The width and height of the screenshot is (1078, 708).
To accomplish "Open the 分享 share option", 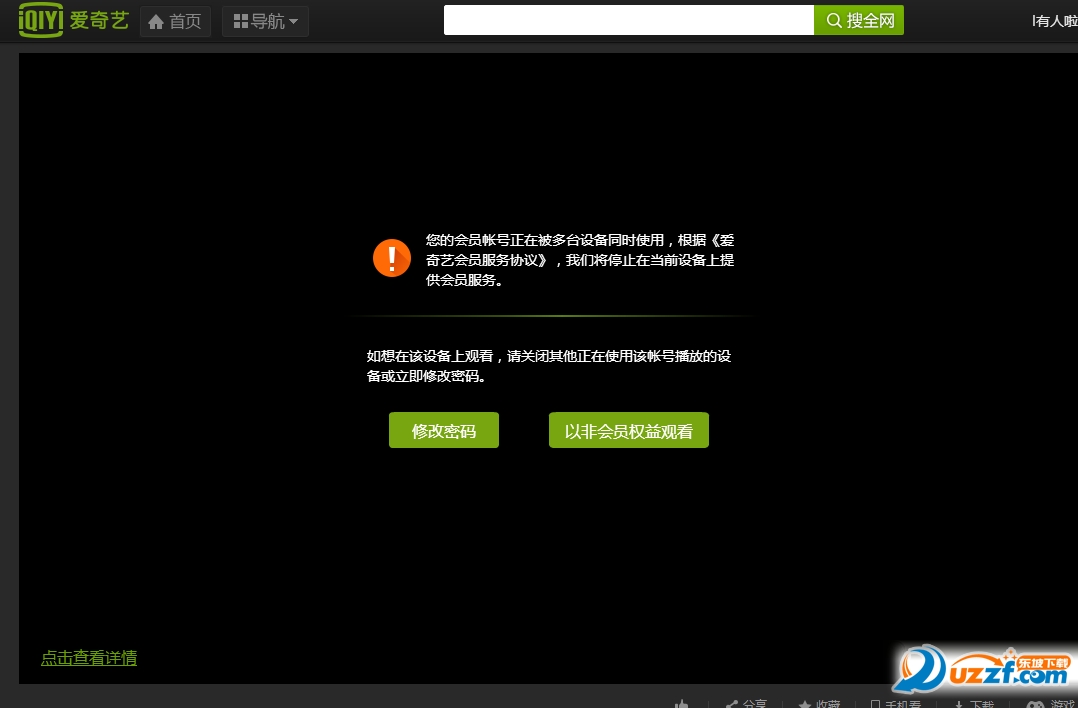I will tap(744, 703).
